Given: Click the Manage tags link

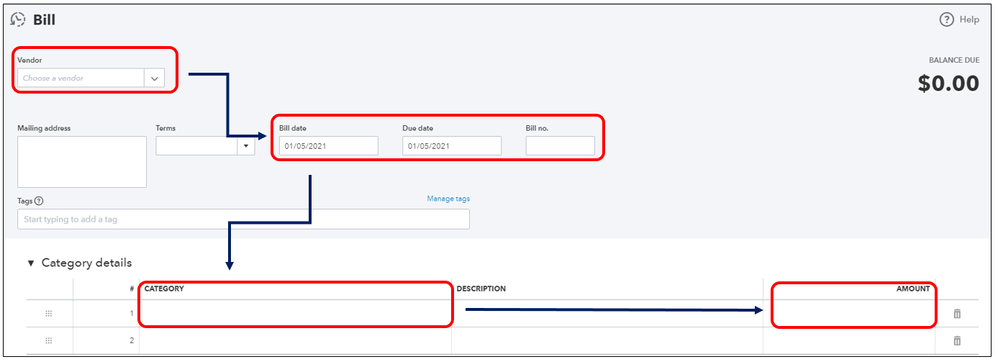Looking at the screenshot, I should [448, 198].
